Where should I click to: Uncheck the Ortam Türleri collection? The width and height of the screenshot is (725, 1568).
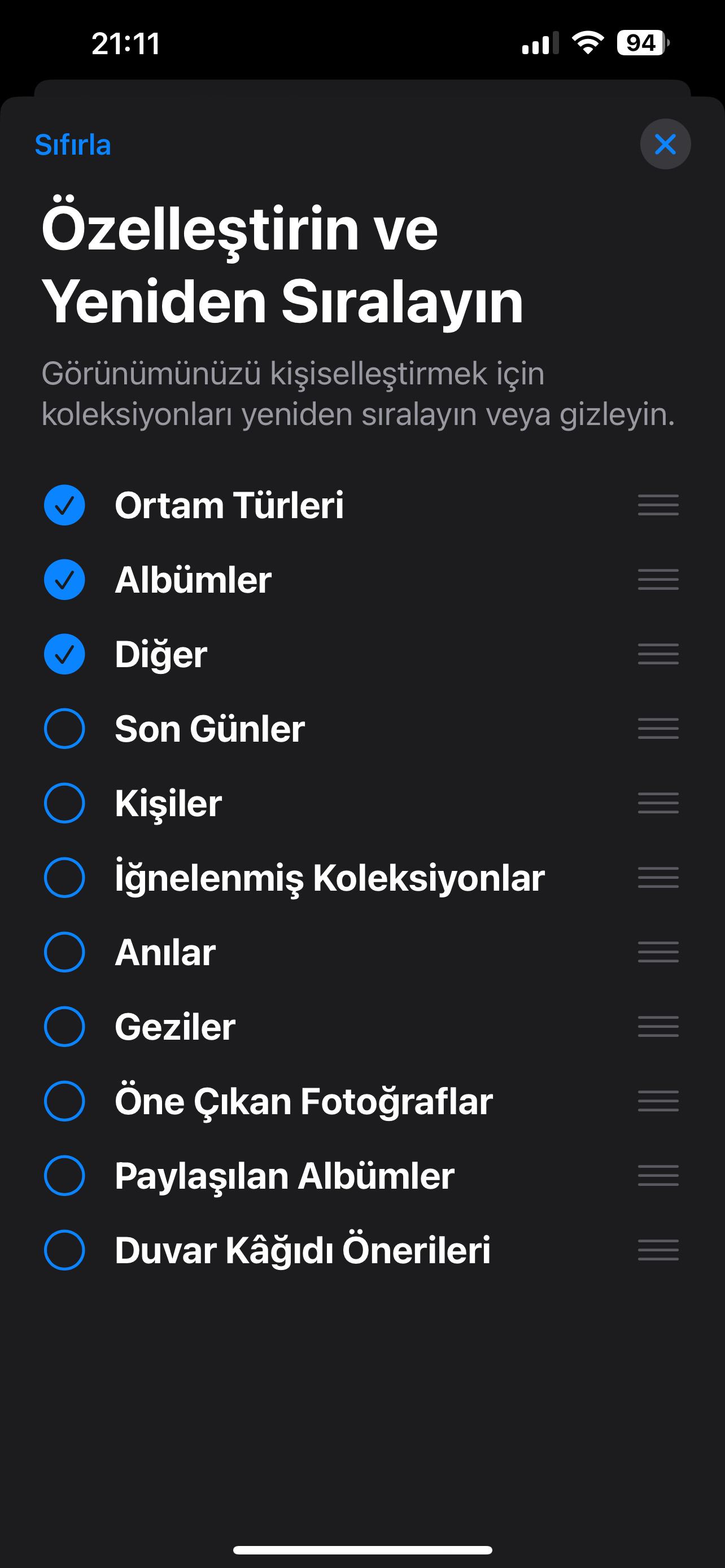[64, 505]
